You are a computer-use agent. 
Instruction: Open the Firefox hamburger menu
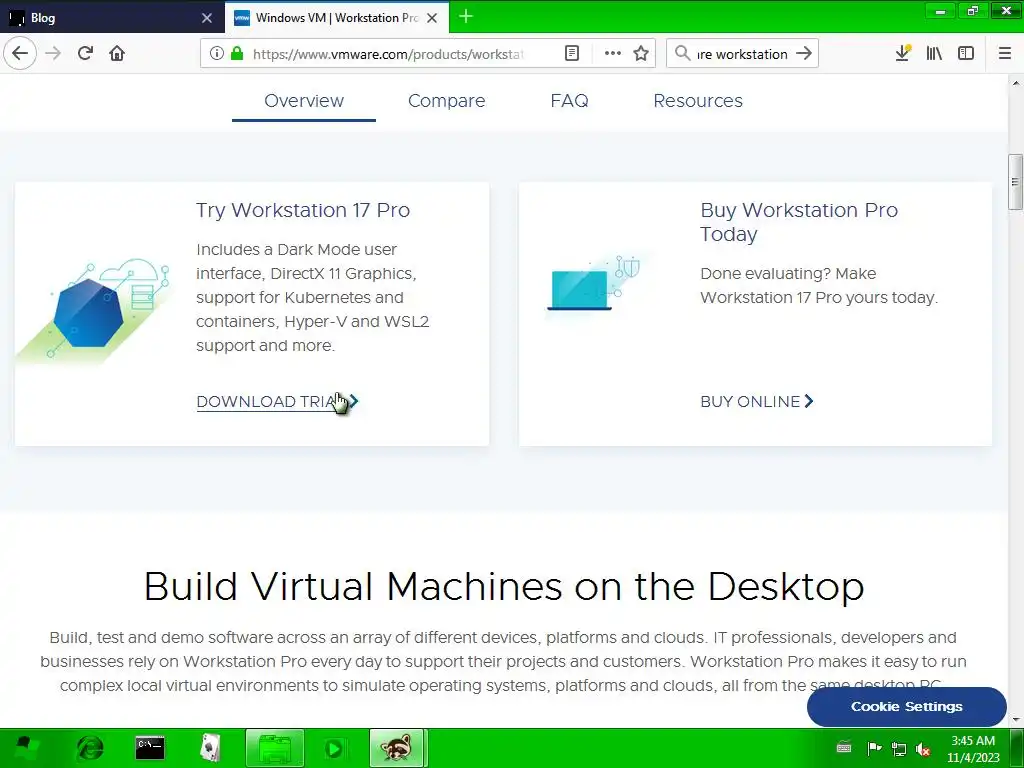(1005, 54)
